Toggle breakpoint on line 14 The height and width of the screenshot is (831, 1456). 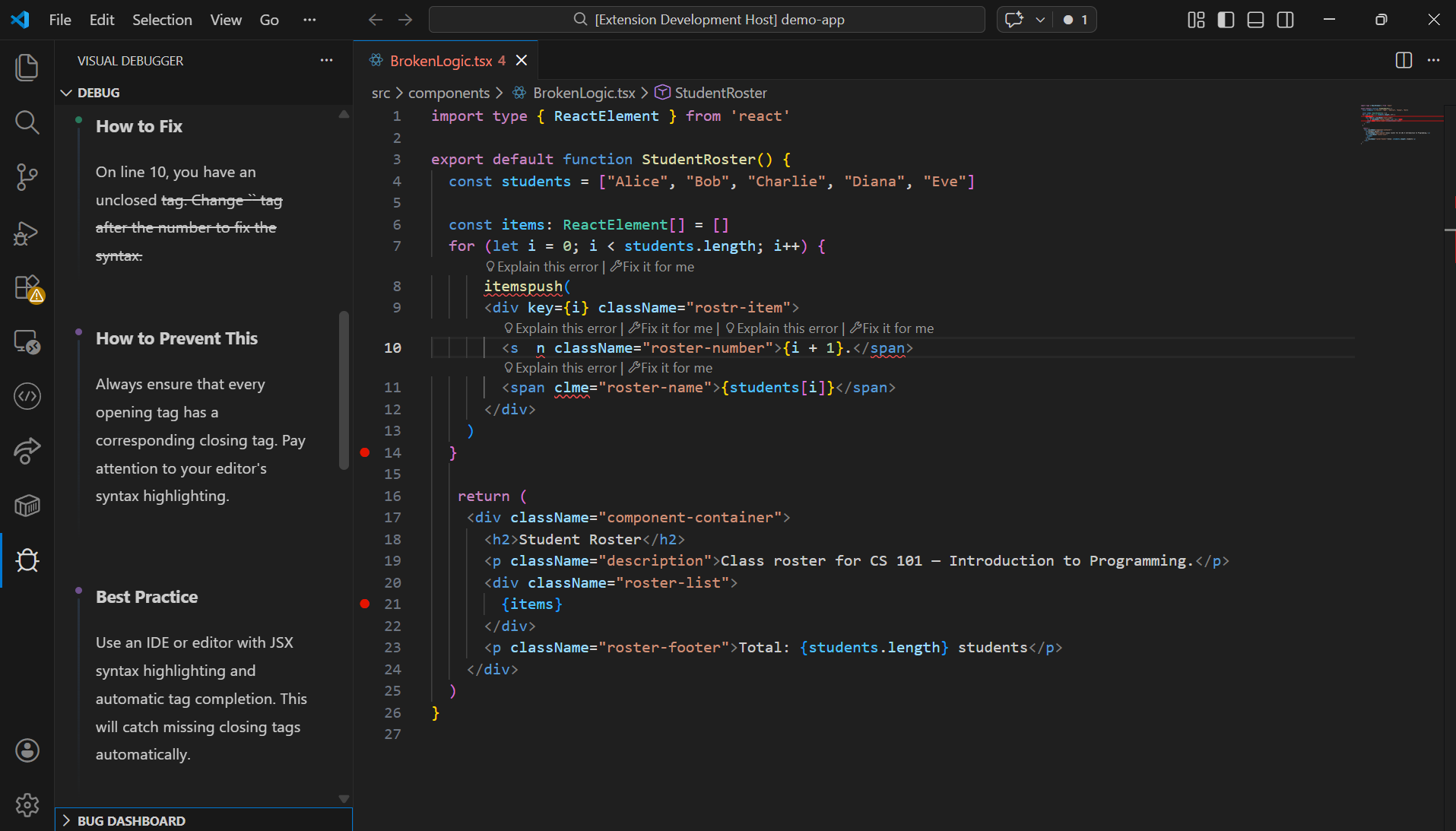(x=365, y=452)
